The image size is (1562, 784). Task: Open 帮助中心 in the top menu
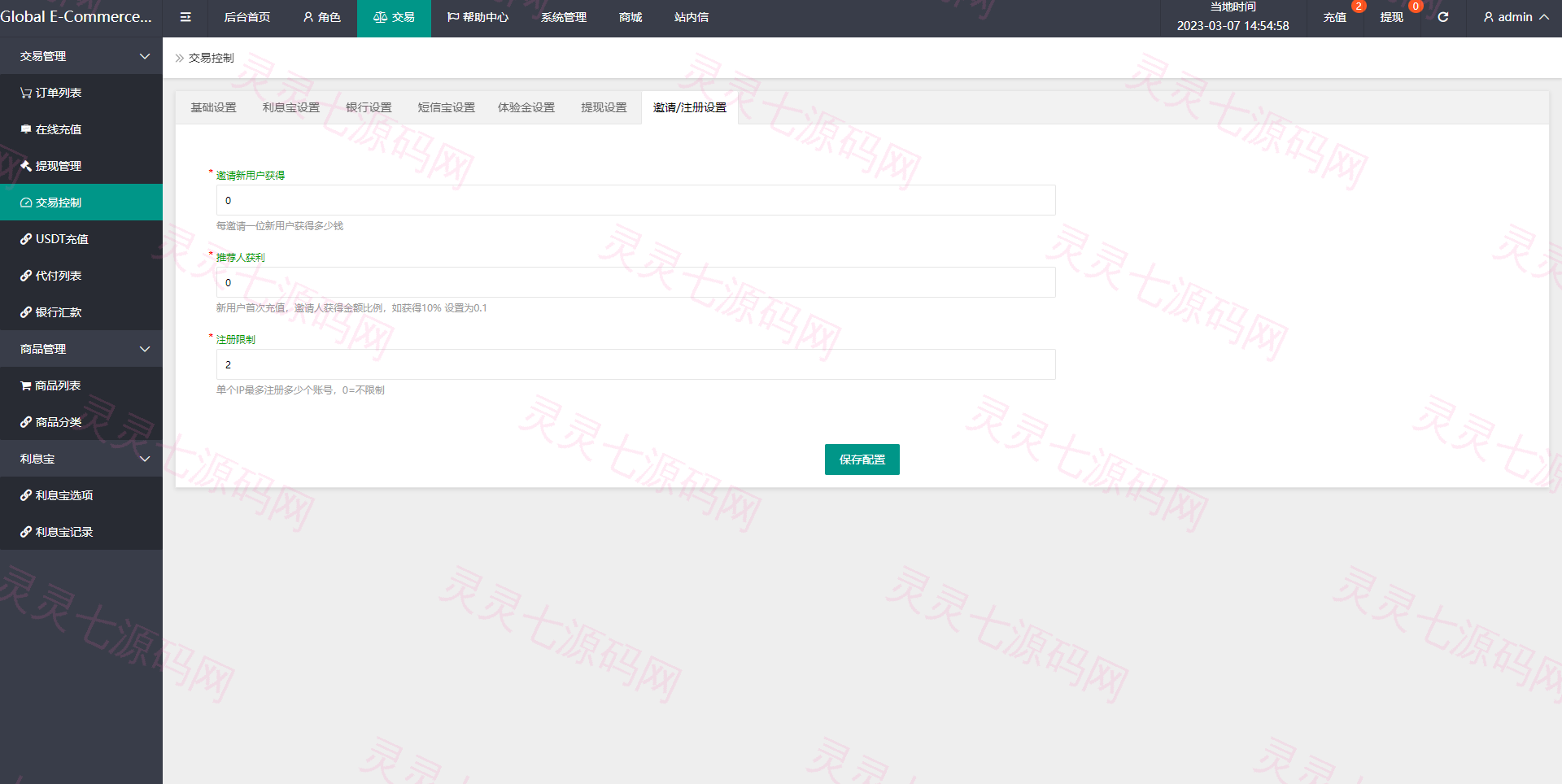pos(478,17)
